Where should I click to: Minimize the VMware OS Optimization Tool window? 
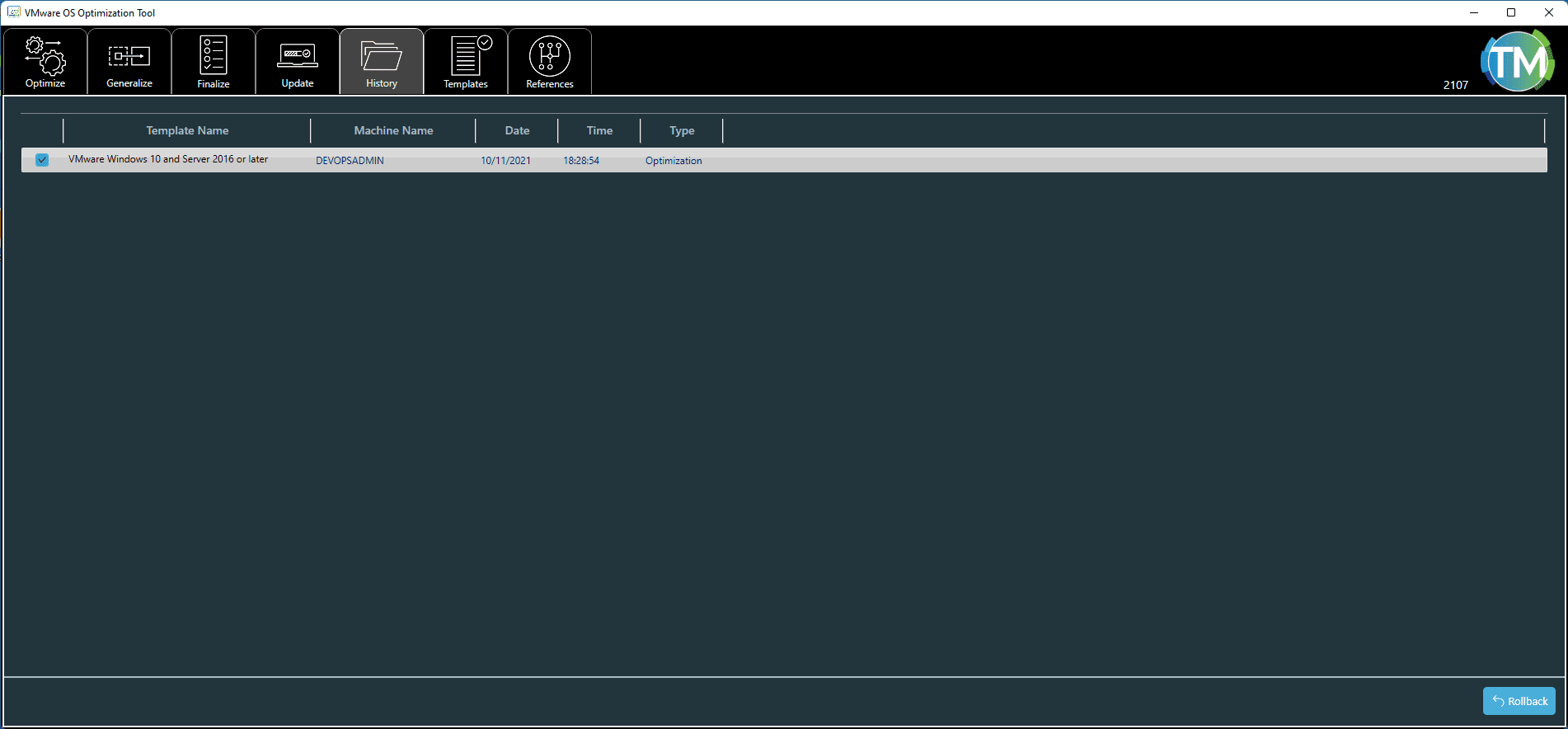point(1474,12)
